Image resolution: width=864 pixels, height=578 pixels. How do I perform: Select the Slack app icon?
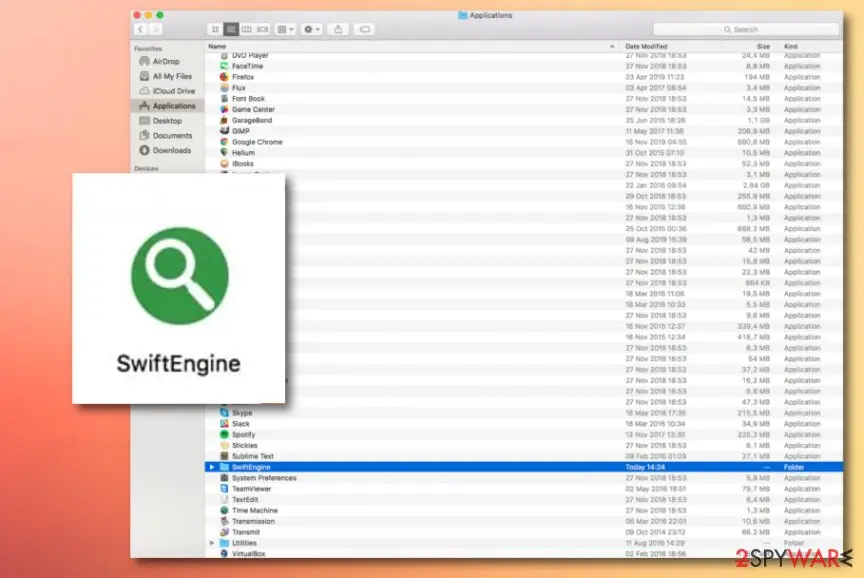click(224, 424)
